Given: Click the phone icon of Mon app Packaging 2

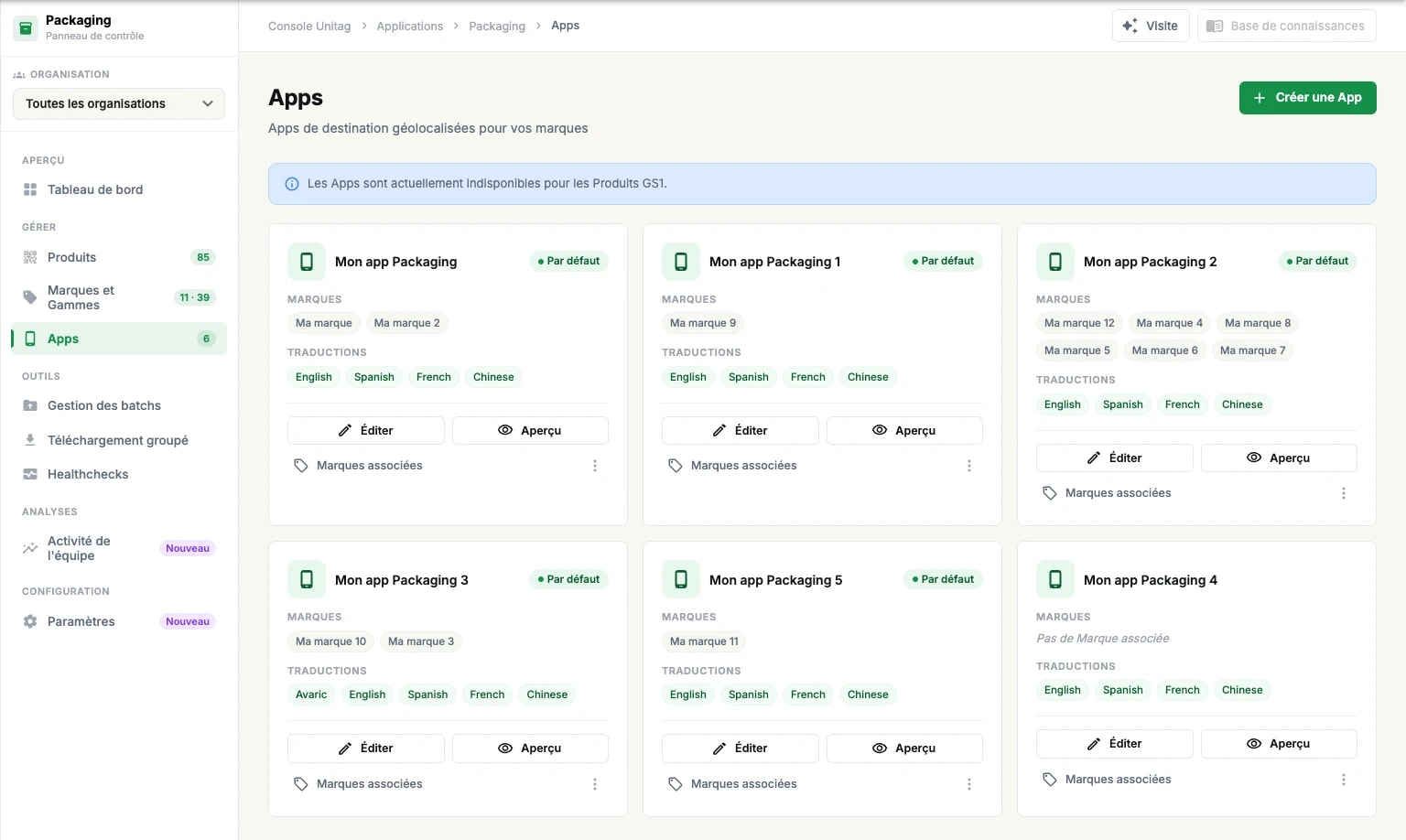Looking at the screenshot, I should pyautogui.click(x=1055, y=262).
